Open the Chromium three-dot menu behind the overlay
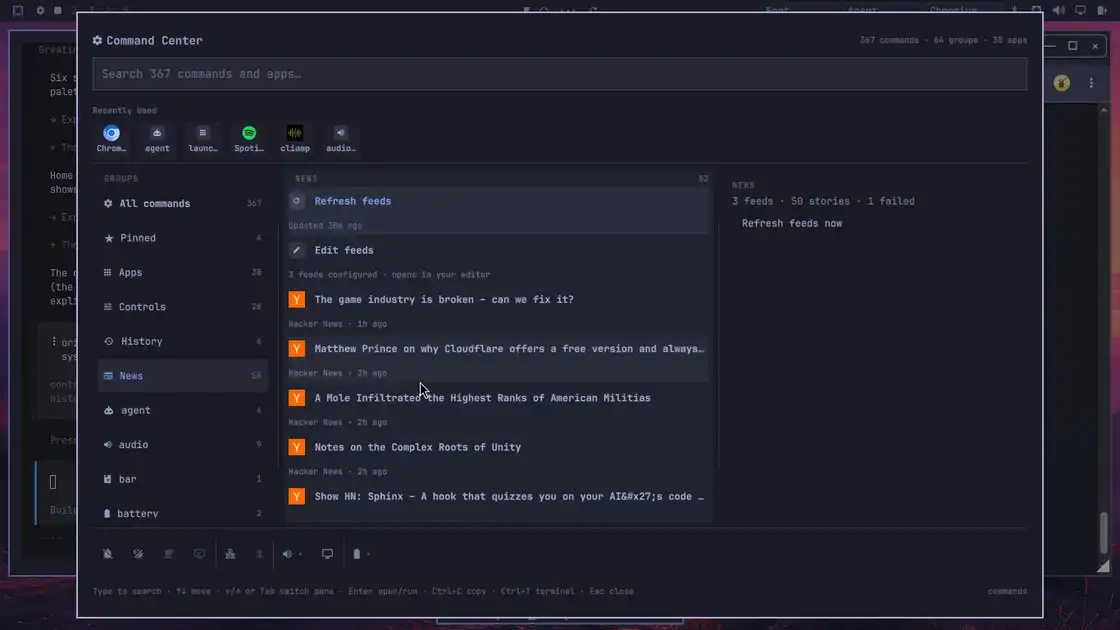Screen dimensions: 1120x630 [1091, 83]
